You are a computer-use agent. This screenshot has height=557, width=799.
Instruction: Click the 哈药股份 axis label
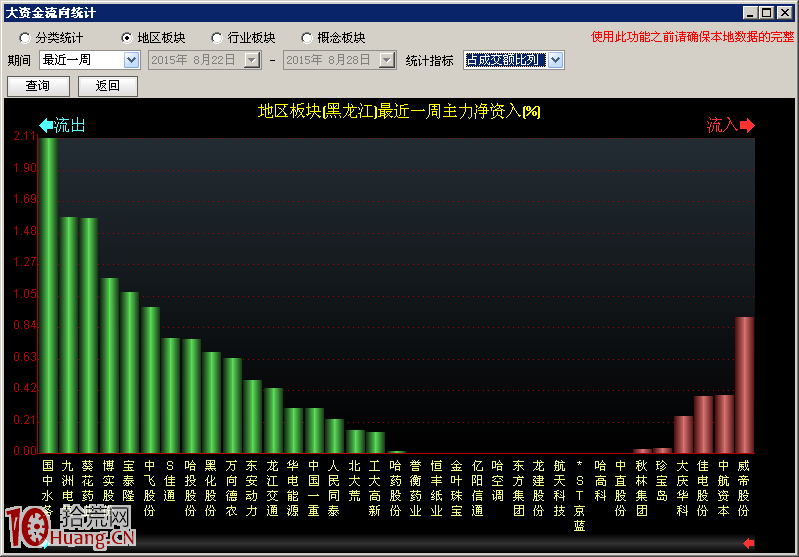pyautogui.click(x=395, y=488)
